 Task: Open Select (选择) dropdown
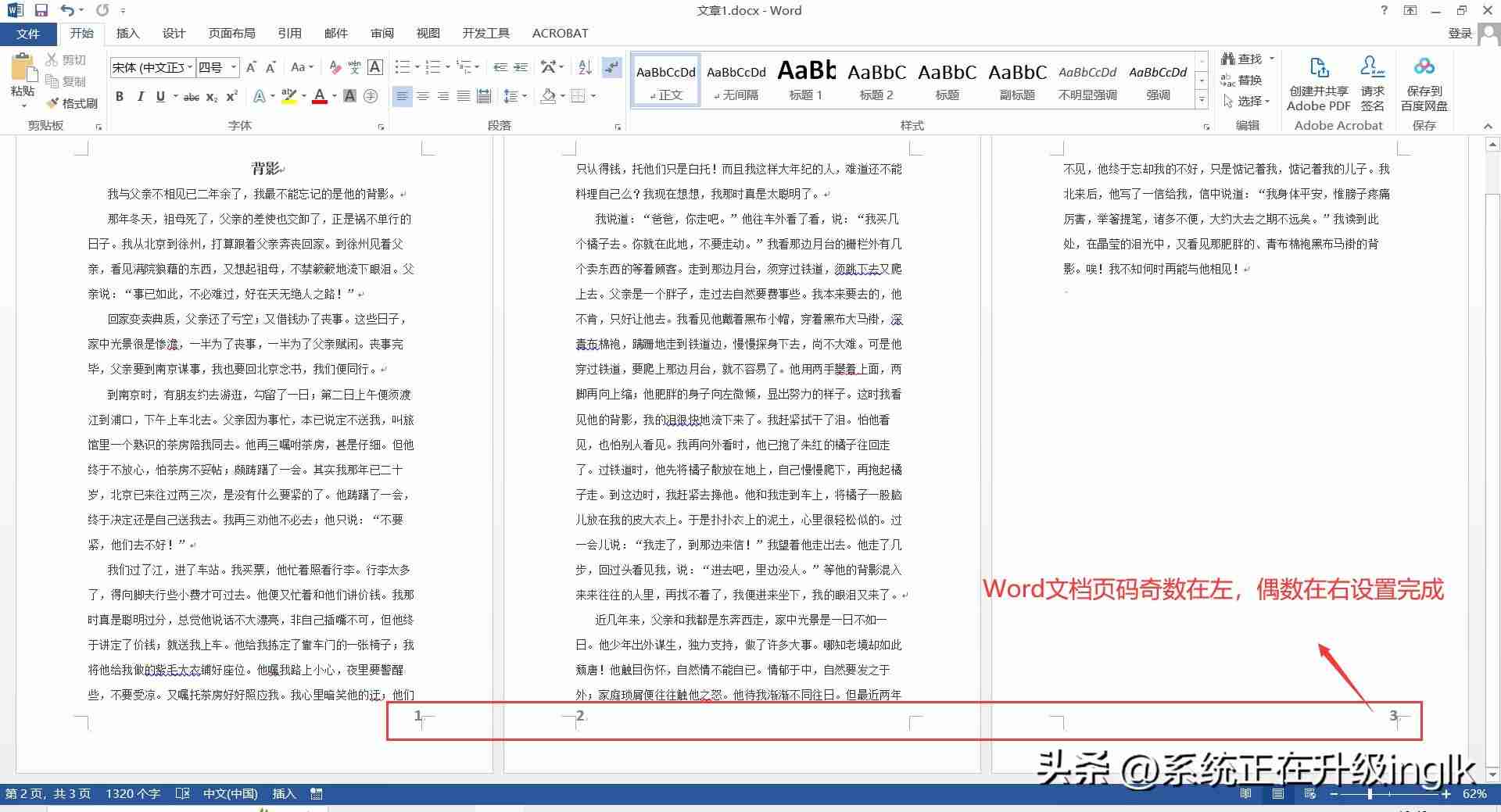[1247, 101]
